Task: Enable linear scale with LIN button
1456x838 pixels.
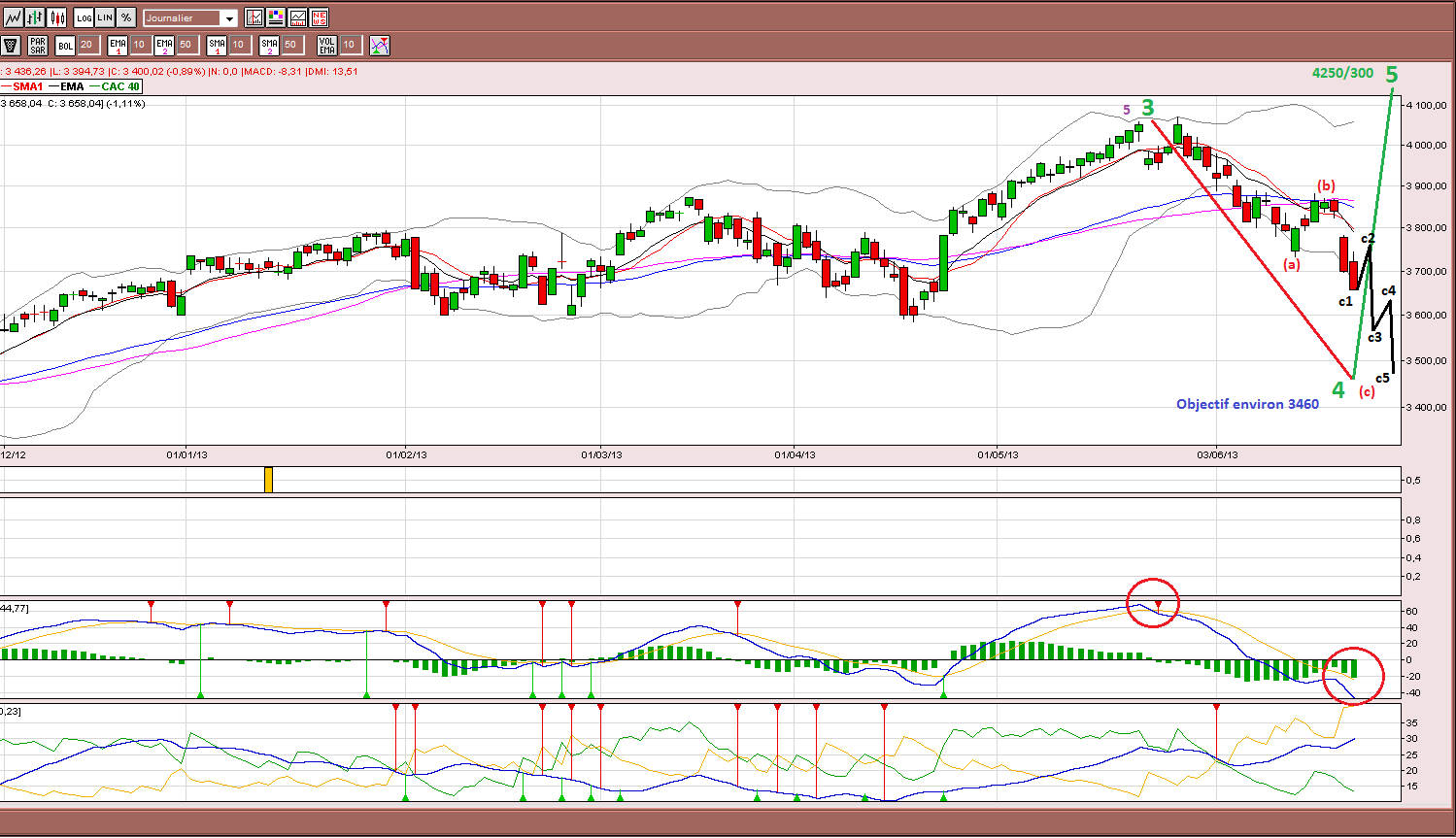Action: pyautogui.click(x=105, y=17)
